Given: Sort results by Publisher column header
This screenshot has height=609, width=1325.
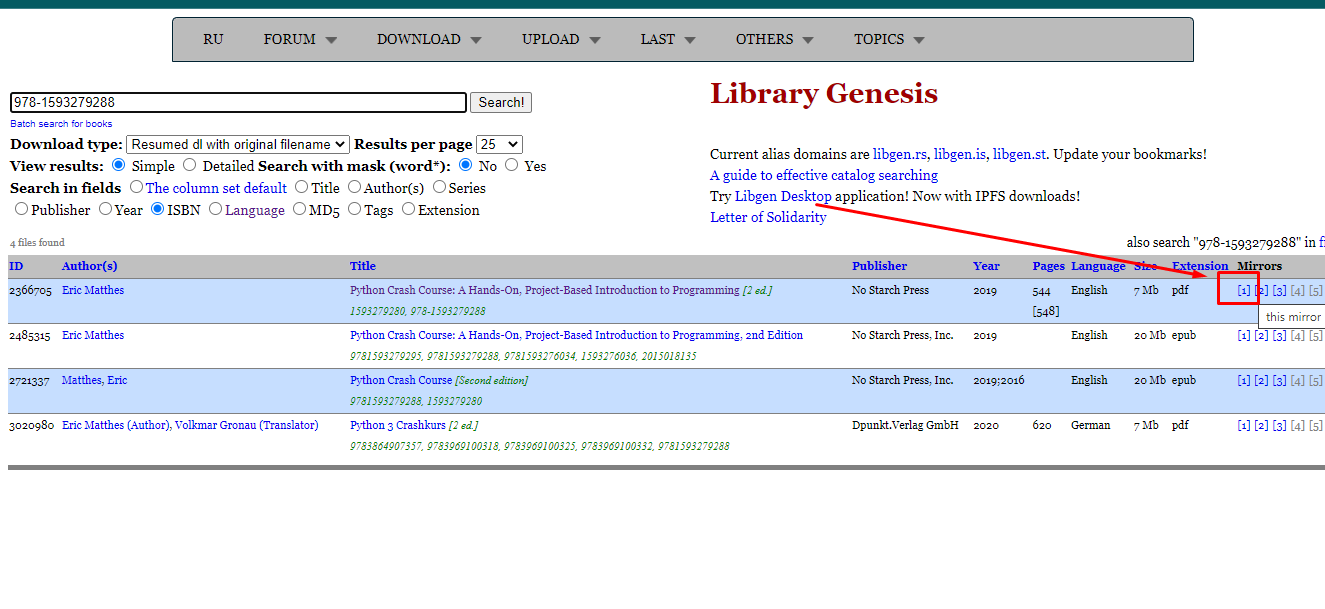Looking at the screenshot, I should [x=879, y=266].
